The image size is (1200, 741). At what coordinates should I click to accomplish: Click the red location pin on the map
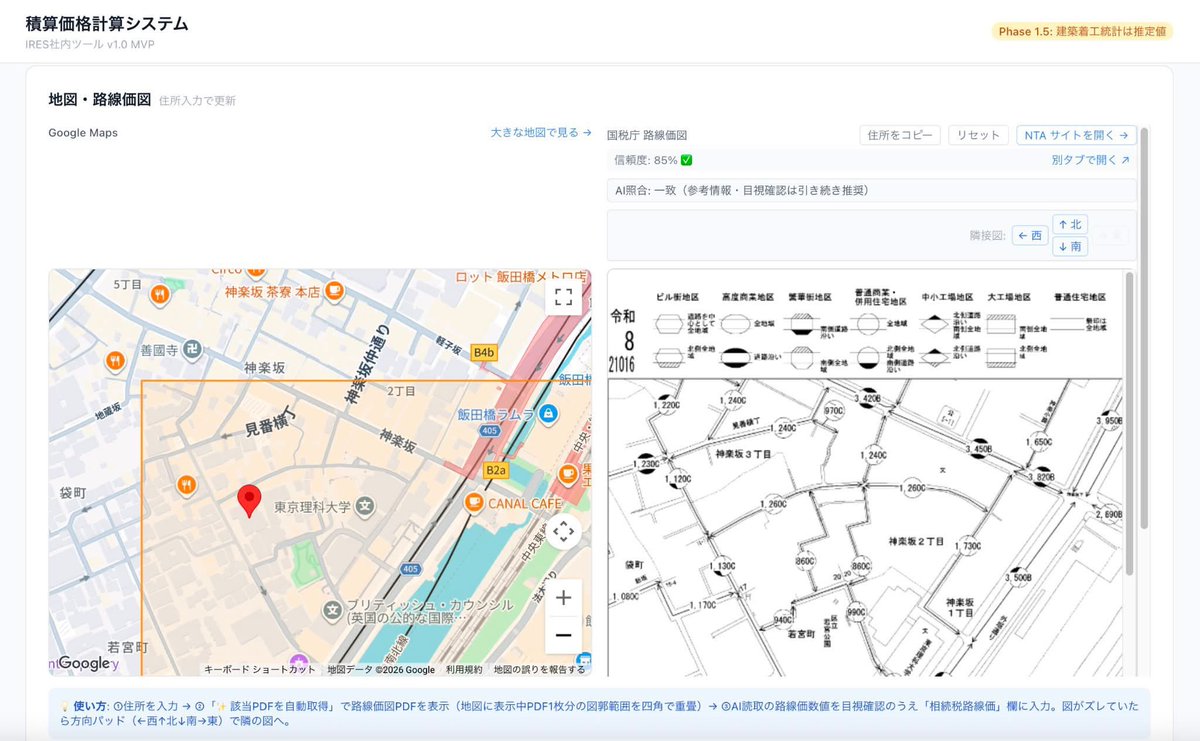[x=248, y=500]
